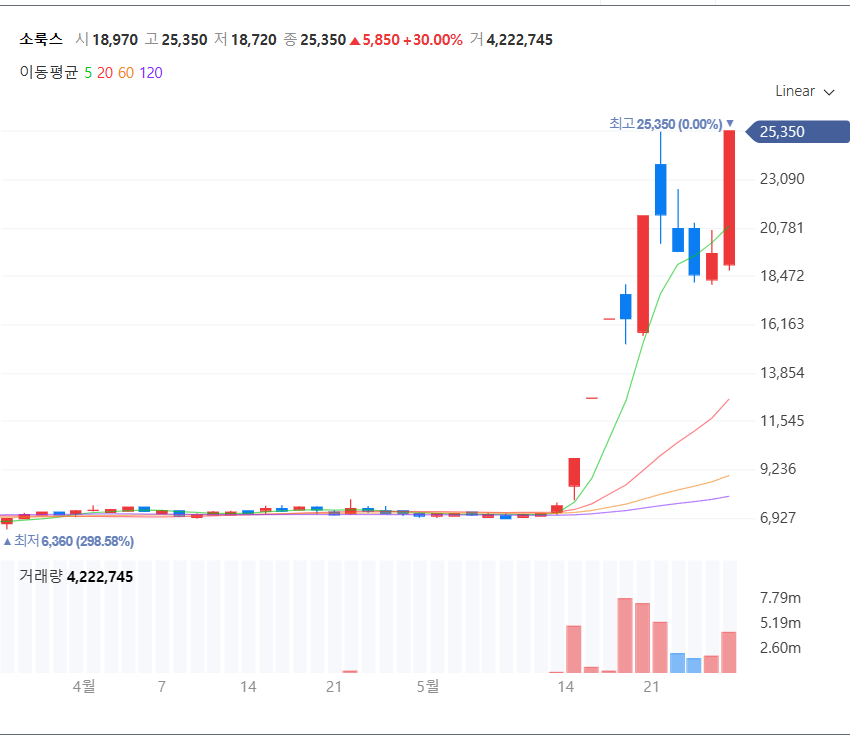Click the 거래량 4,222,745 label in volume panel
Viewport: 851px width, 742px height.
pos(76,576)
